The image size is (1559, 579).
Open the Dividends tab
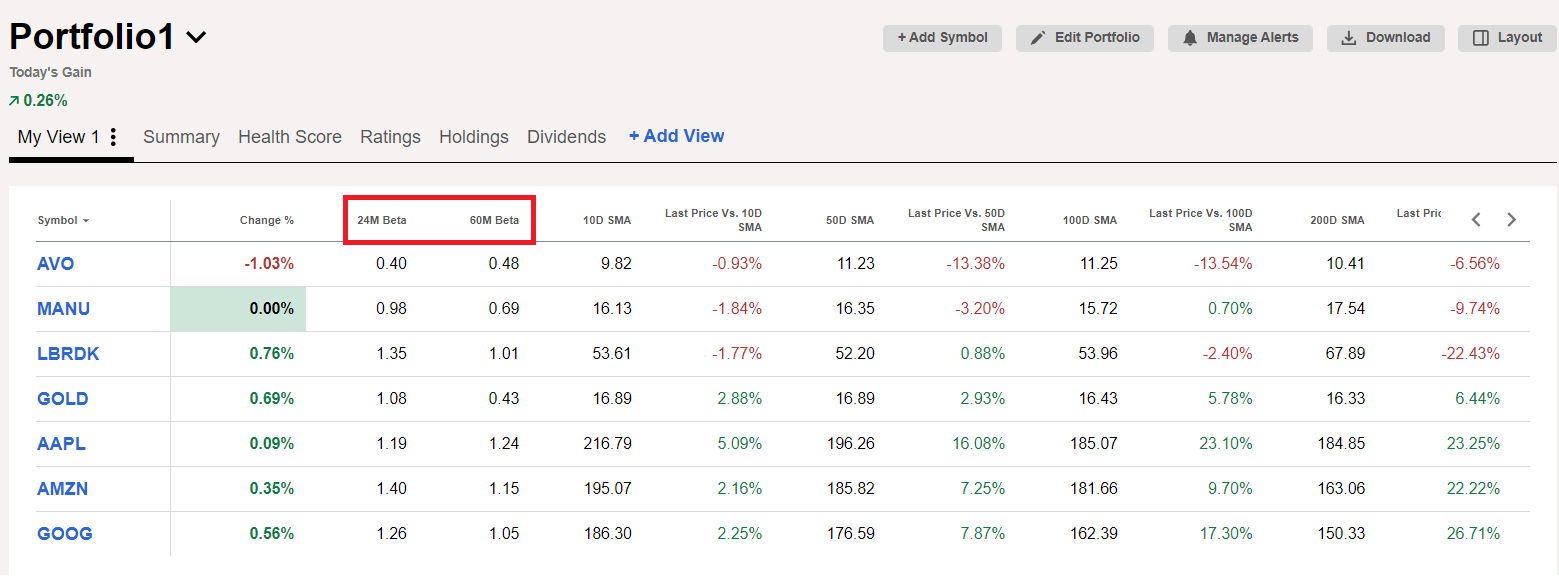point(566,136)
